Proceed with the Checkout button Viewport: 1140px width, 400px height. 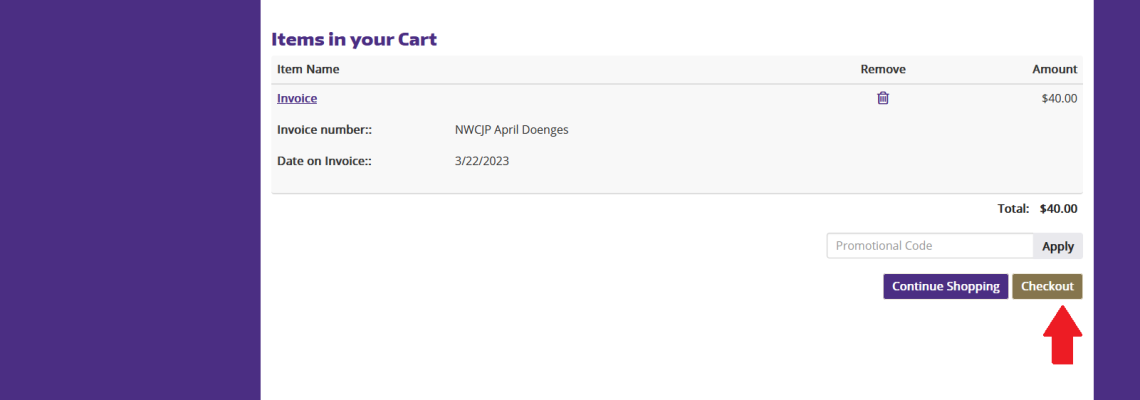[1047, 287]
